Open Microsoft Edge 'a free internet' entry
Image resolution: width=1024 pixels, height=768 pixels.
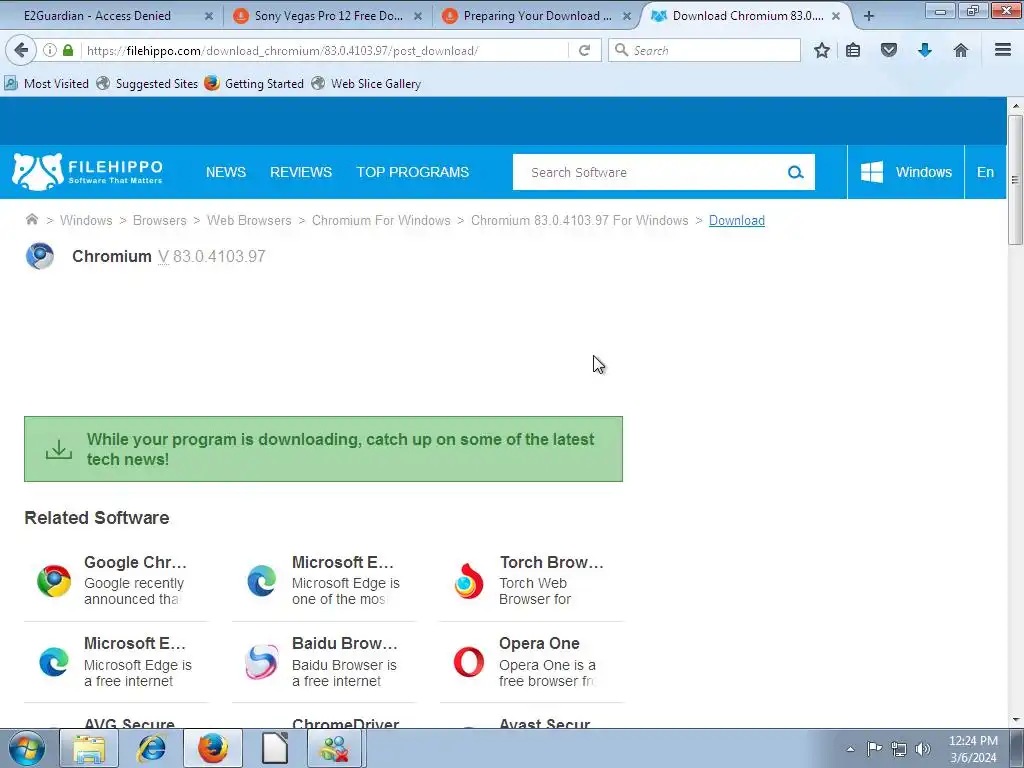coord(116,662)
